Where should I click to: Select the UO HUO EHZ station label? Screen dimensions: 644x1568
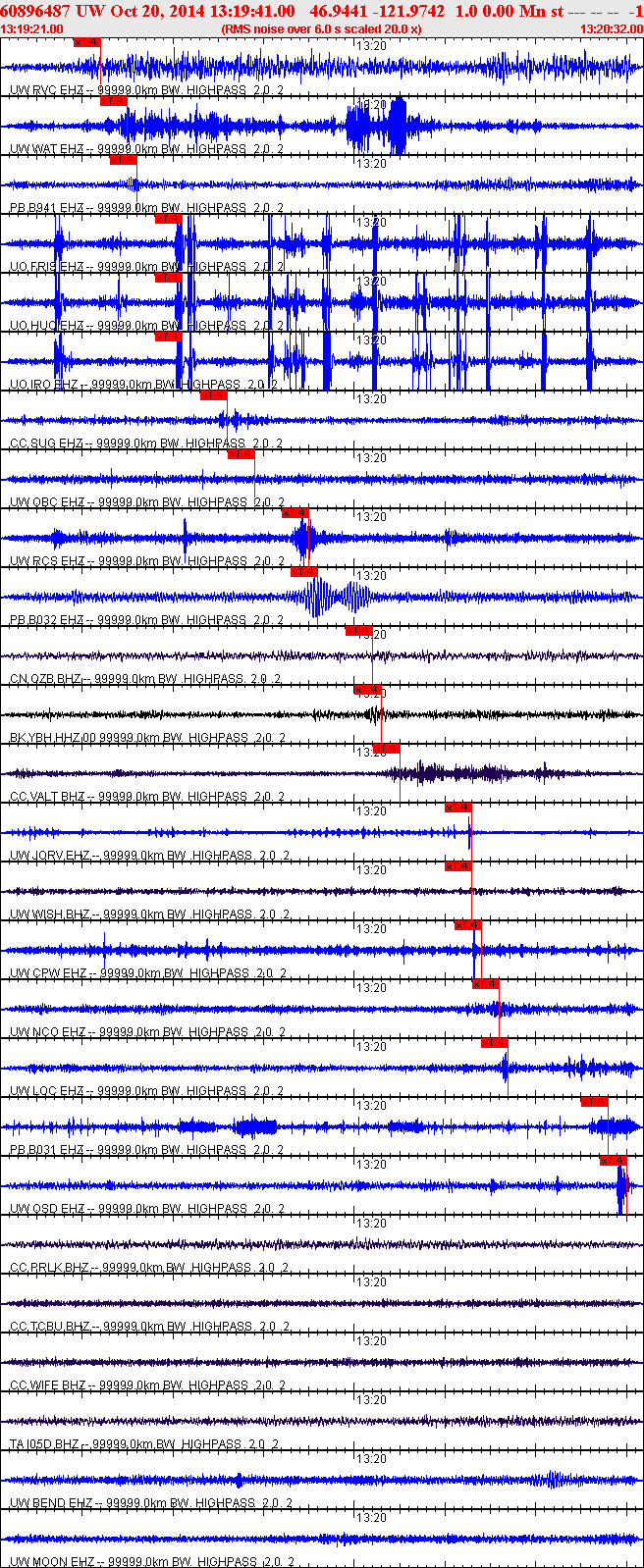pos(147,326)
